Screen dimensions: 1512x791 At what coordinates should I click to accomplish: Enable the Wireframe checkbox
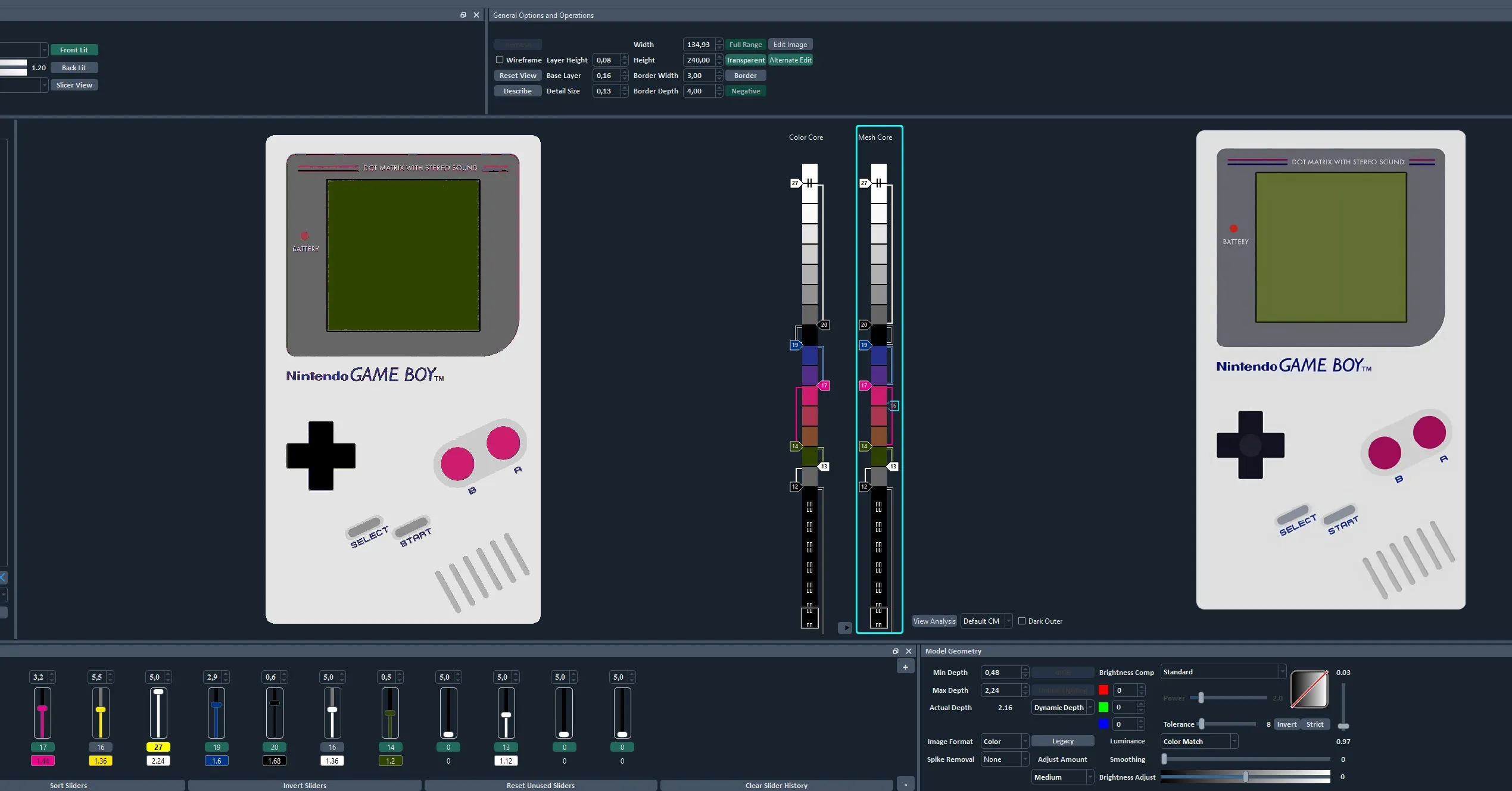(x=500, y=60)
